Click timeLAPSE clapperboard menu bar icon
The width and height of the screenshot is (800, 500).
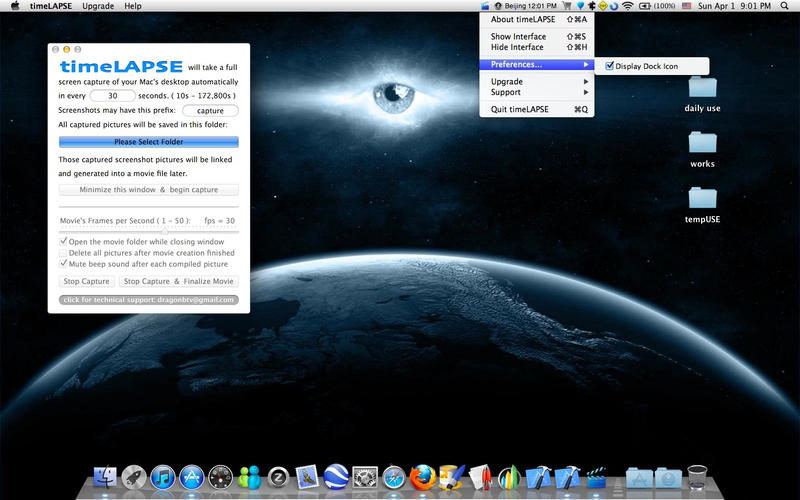tap(485, 6)
